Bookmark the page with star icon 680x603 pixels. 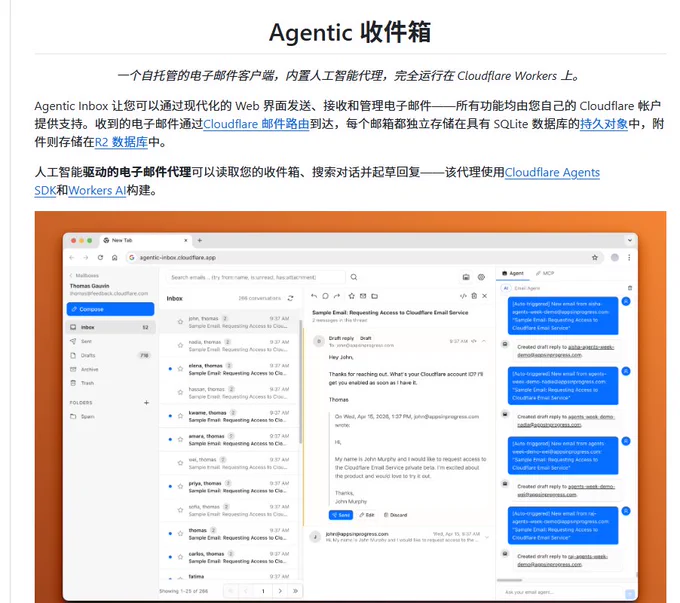(595, 257)
